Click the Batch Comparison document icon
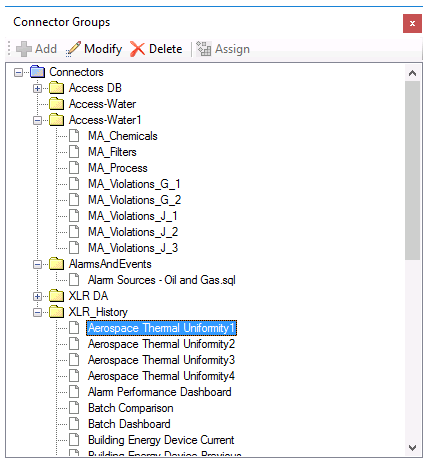This screenshot has height=463, width=429. point(74,408)
